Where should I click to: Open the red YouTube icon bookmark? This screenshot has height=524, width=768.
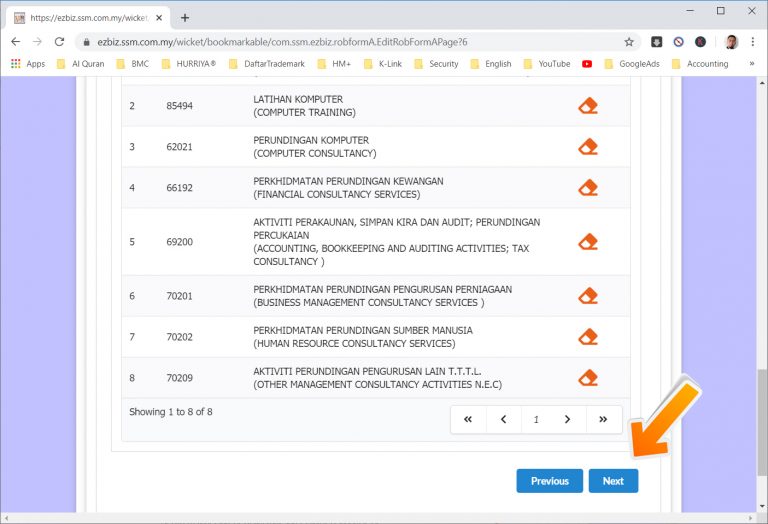click(587, 64)
